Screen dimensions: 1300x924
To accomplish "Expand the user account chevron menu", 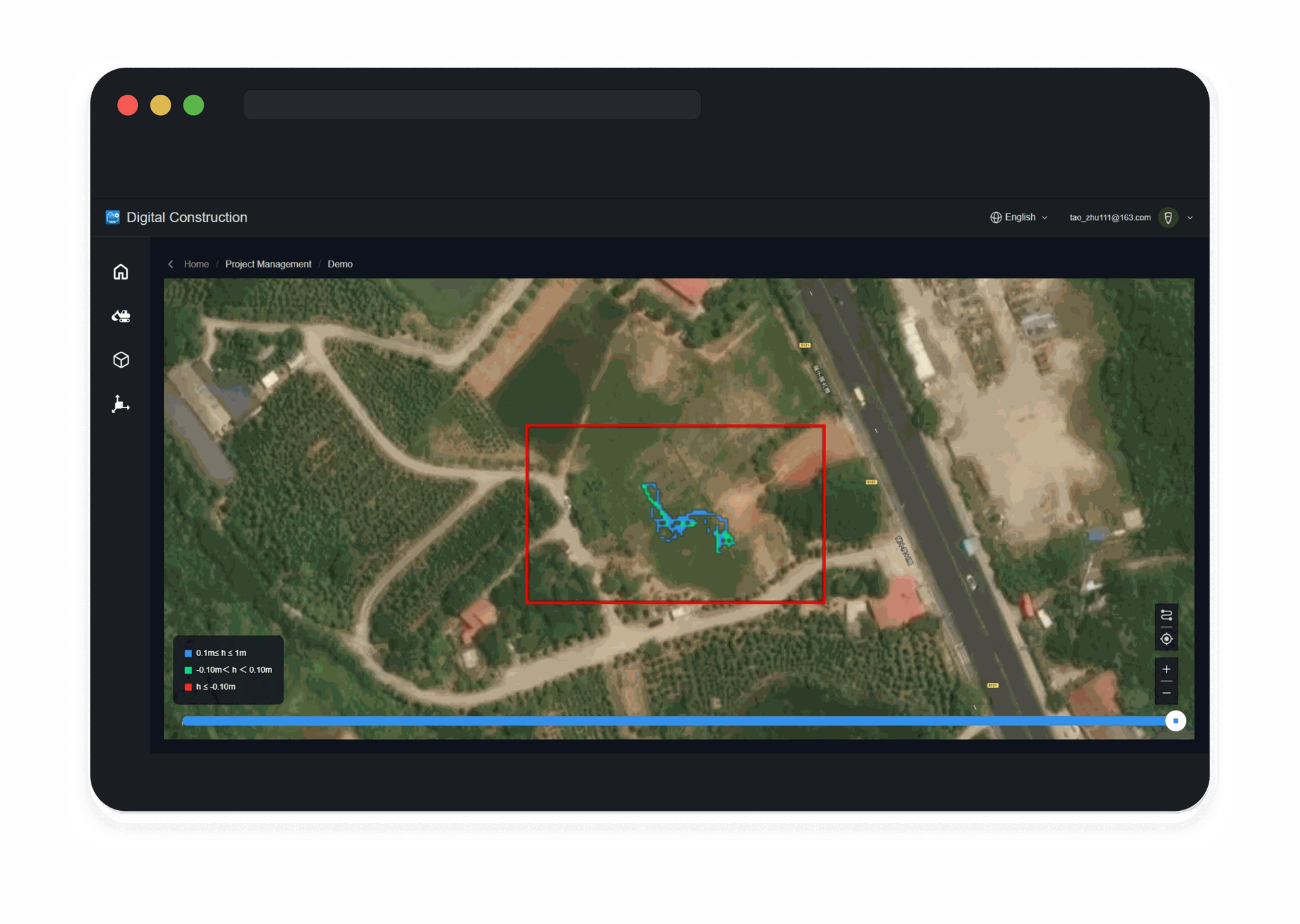I will [x=1190, y=218].
